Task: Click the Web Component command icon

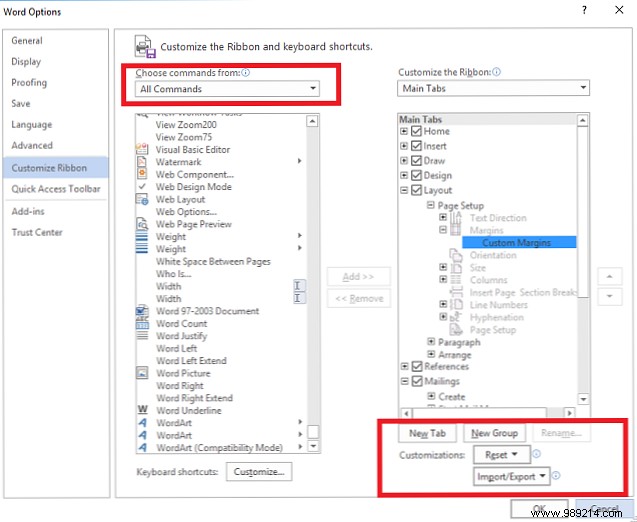Action: (142, 174)
